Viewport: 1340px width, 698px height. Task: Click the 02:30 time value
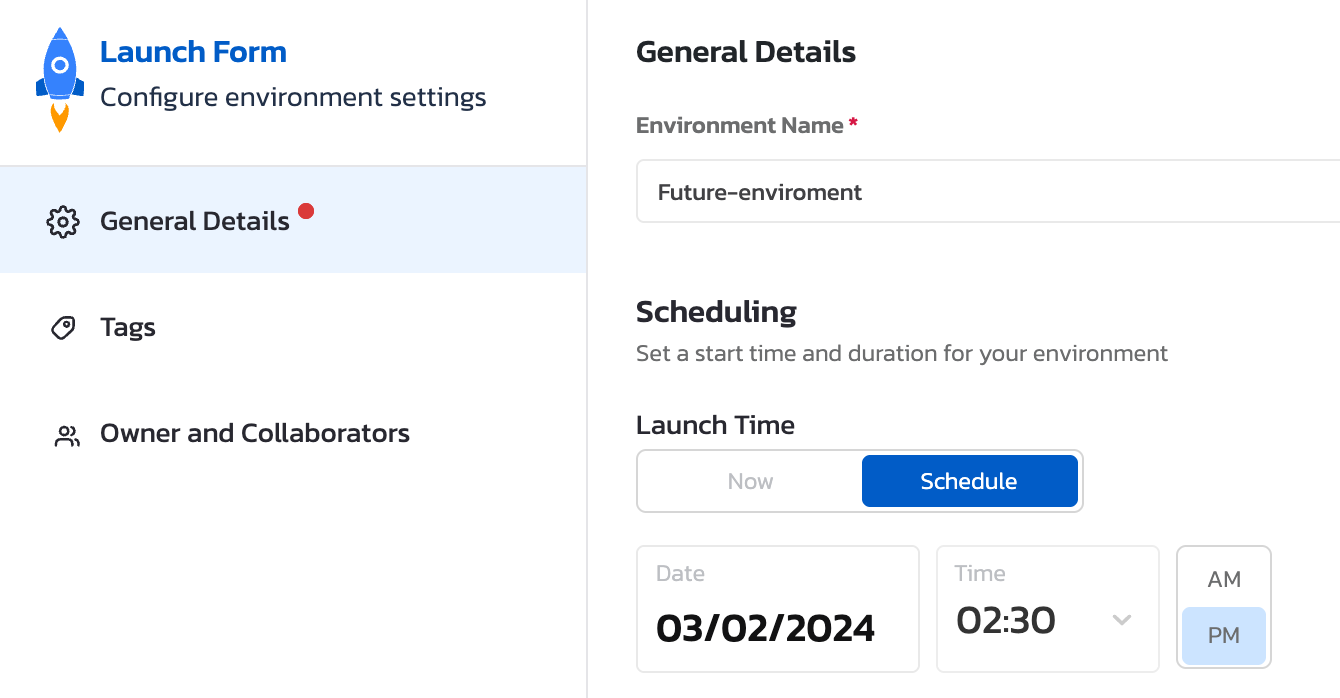pos(1006,621)
